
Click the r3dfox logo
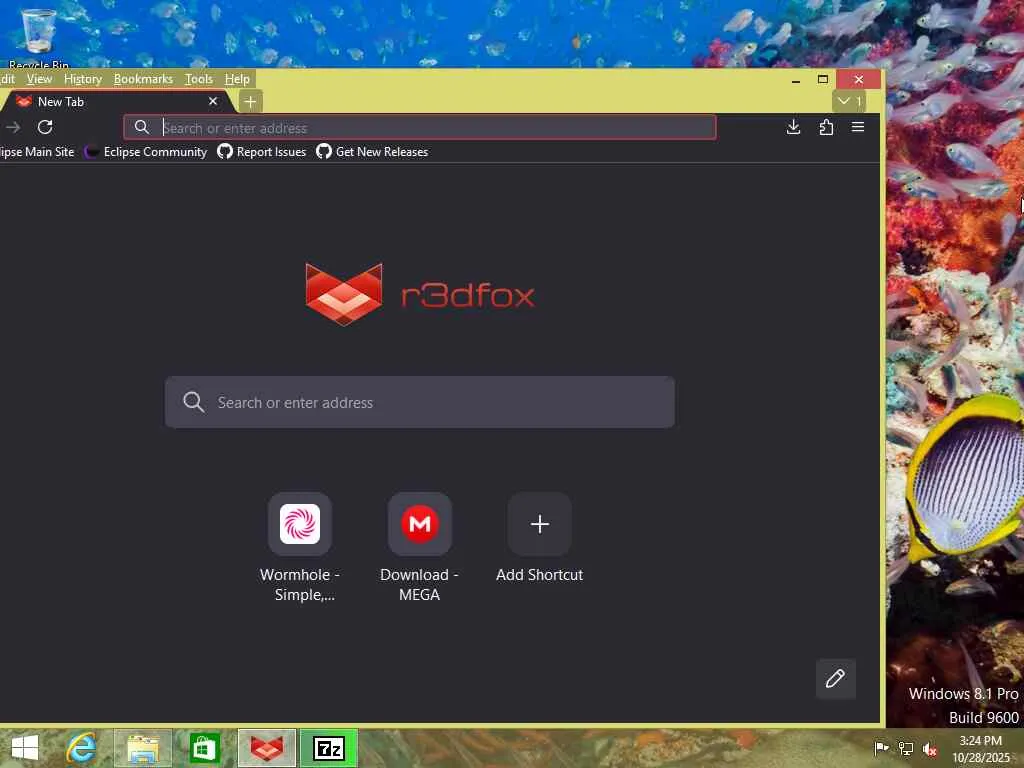pyautogui.click(x=420, y=295)
